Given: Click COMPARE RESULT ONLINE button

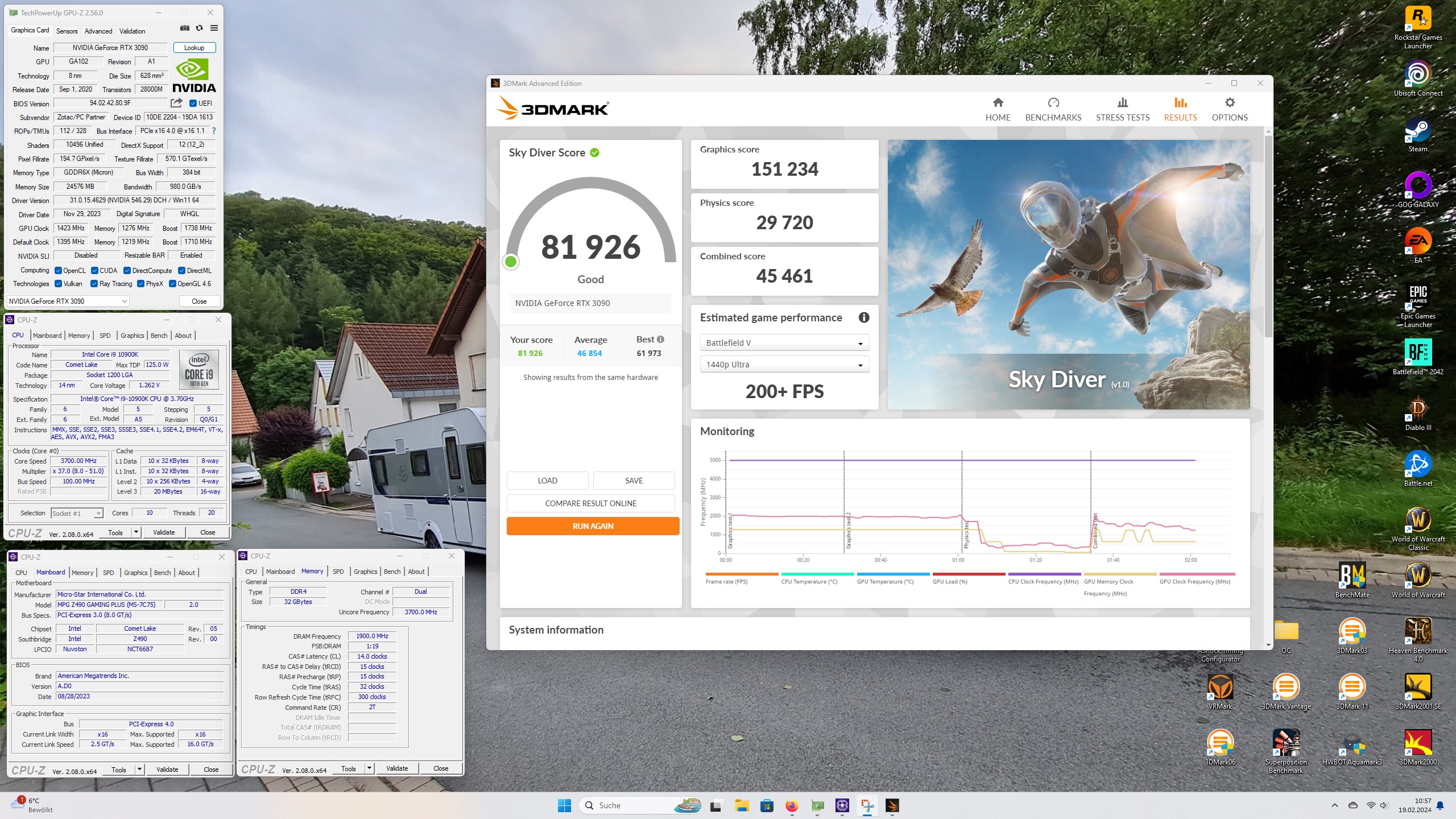Looking at the screenshot, I should click(590, 503).
